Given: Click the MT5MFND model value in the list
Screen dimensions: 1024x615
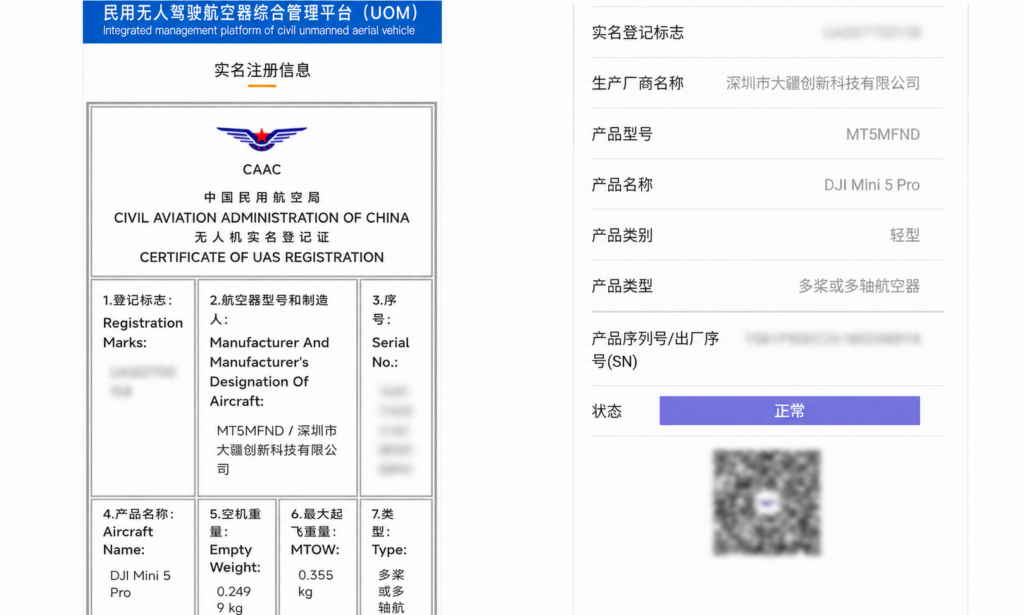Looking at the screenshot, I should (x=883, y=134).
